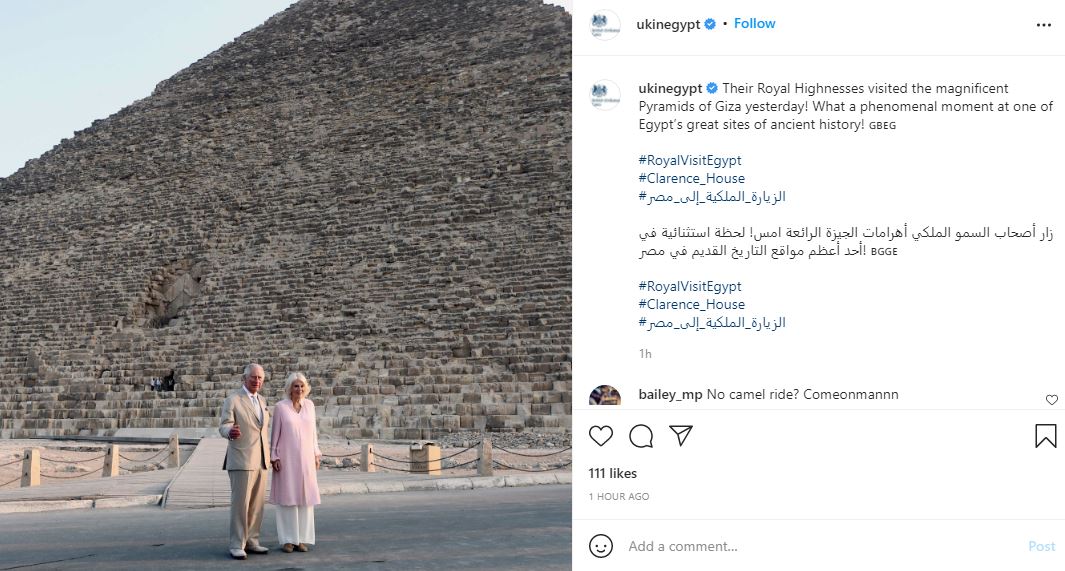Open comments via the speech bubble icon
The height and width of the screenshot is (571, 1065).
pyautogui.click(x=640, y=436)
